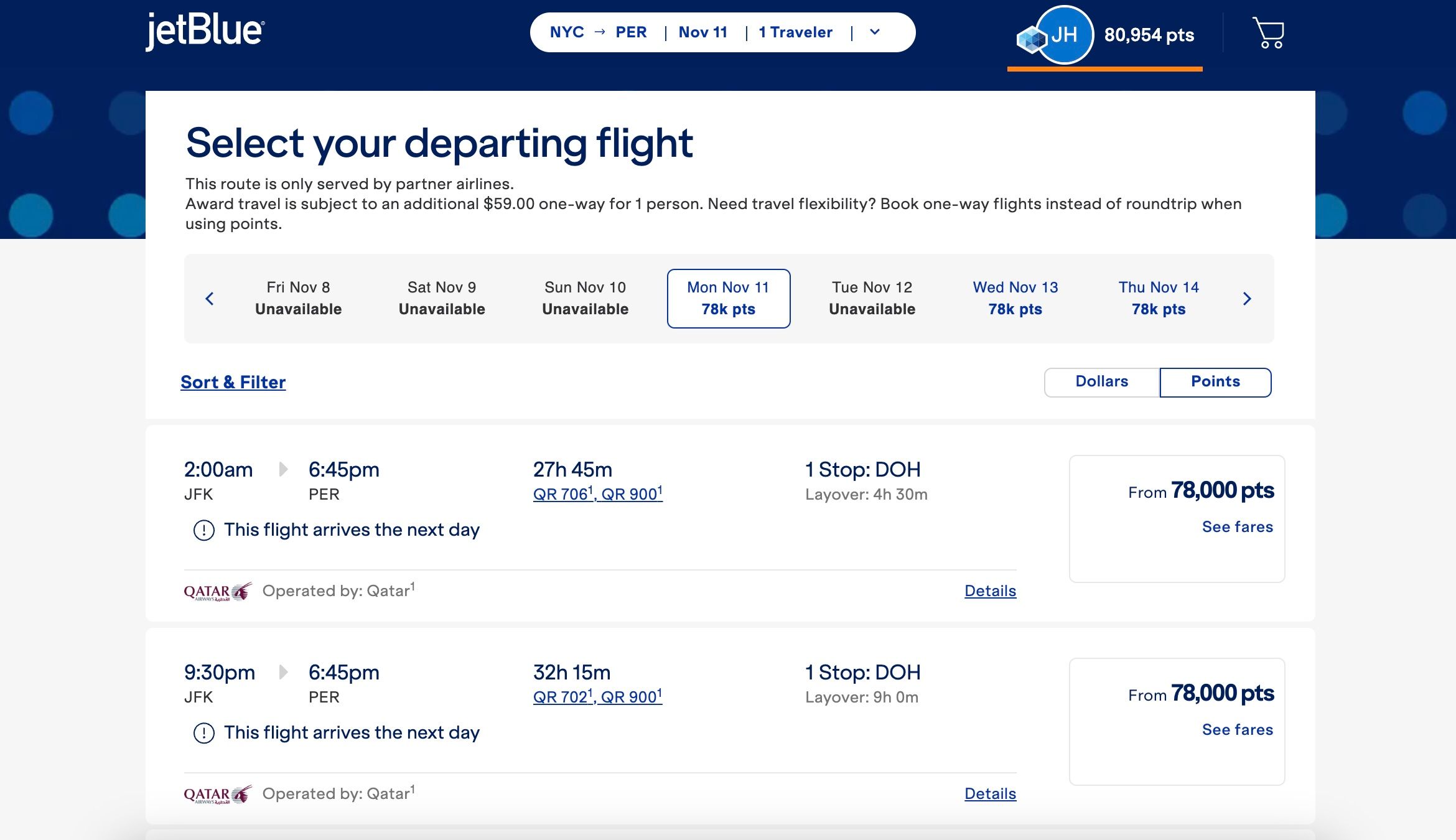
Task: Click the Qatar Airways logo on the second flight
Action: point(218,795)
